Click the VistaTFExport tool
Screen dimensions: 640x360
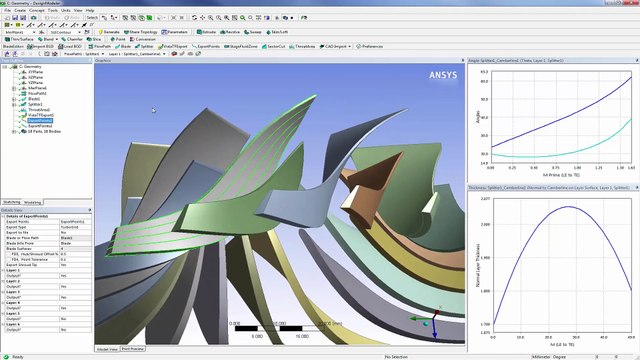173,47
